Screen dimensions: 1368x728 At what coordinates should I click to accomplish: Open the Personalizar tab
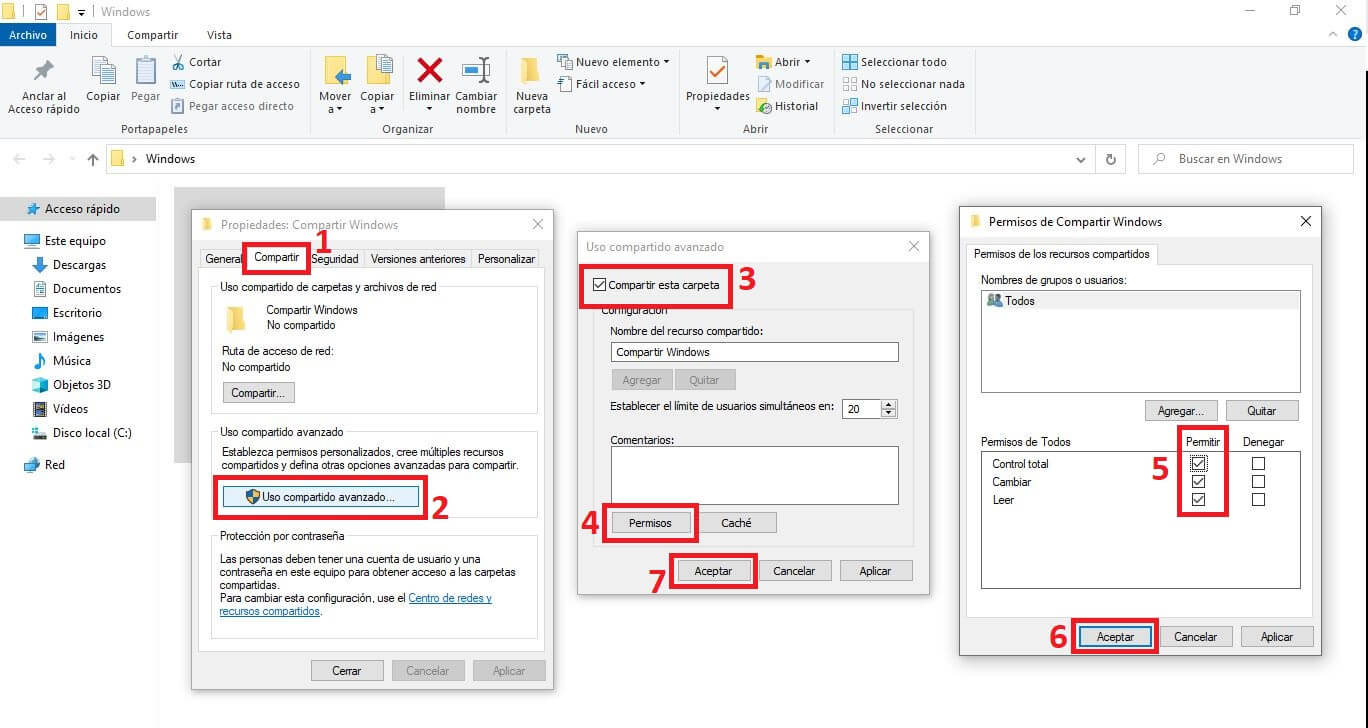506,258
